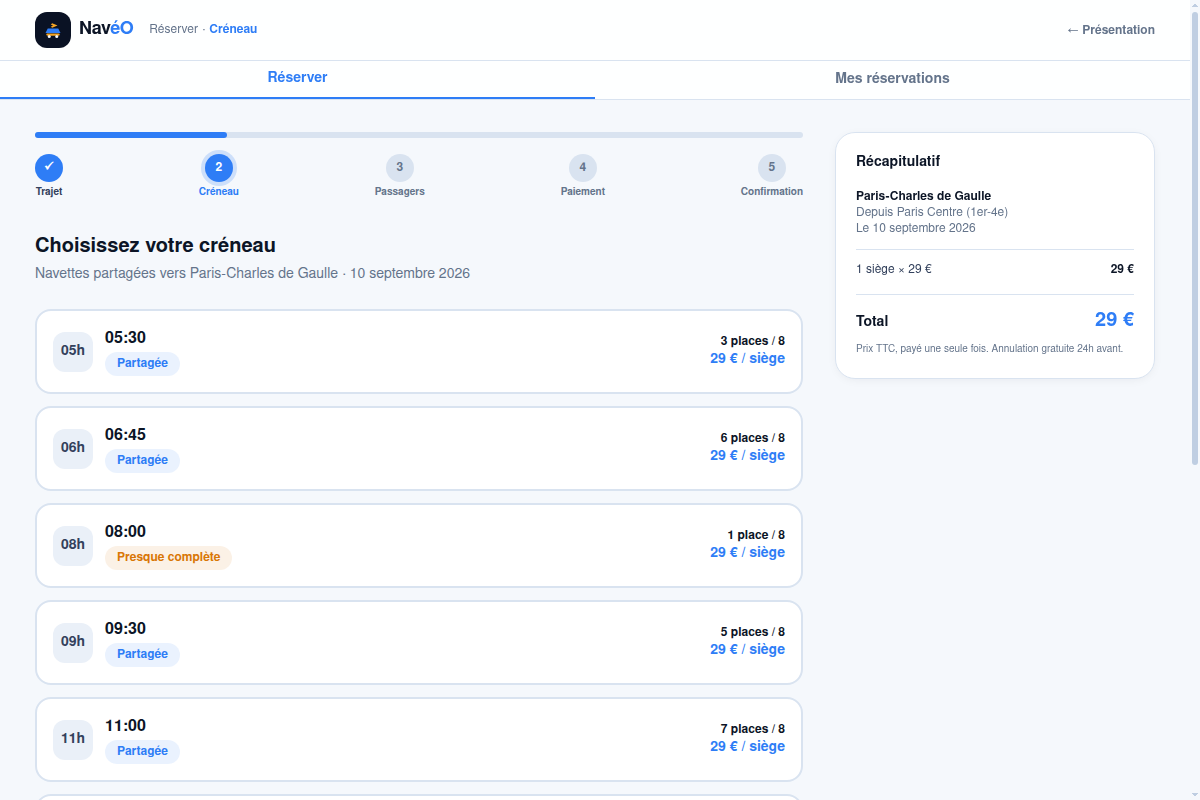Choose the 06:45 shuttle slot
Viewport: 1200px width, 800px height.
pyautogui.click(x=419, y=448)
